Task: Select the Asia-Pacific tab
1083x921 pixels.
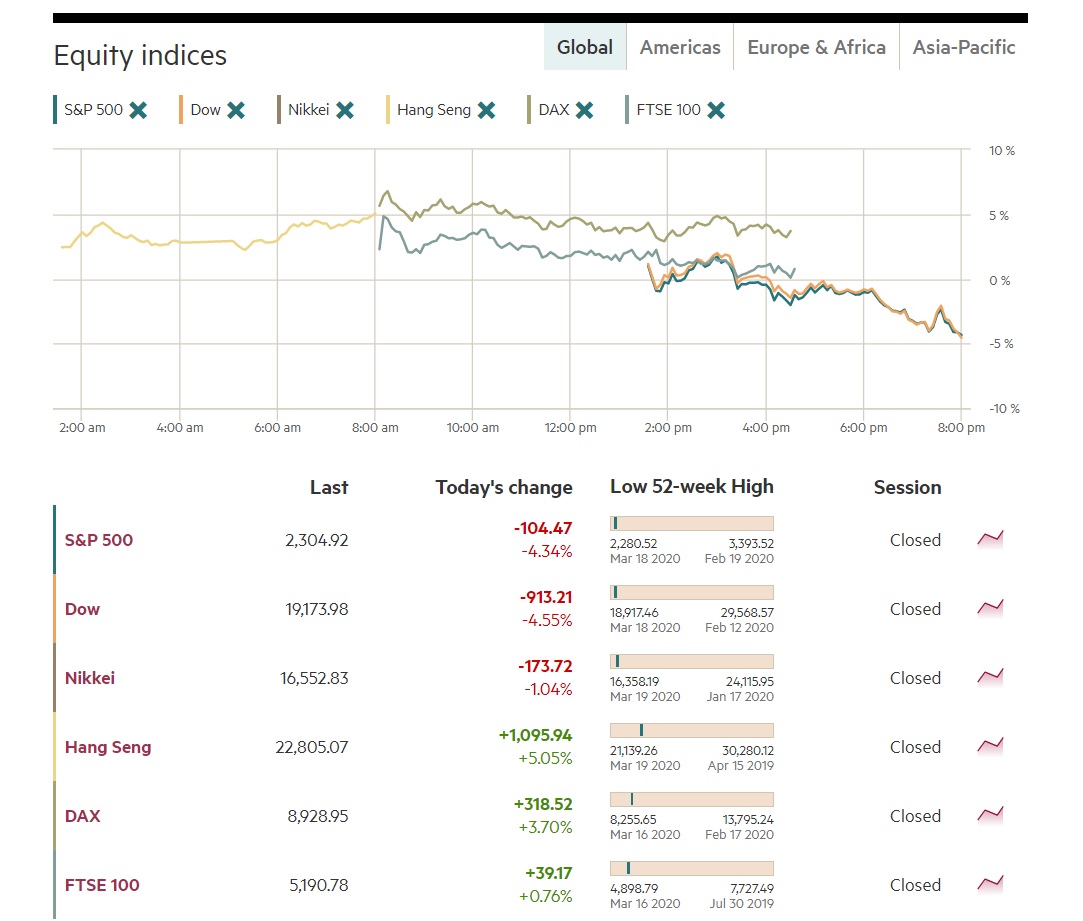Action: (x=964, y=47)
